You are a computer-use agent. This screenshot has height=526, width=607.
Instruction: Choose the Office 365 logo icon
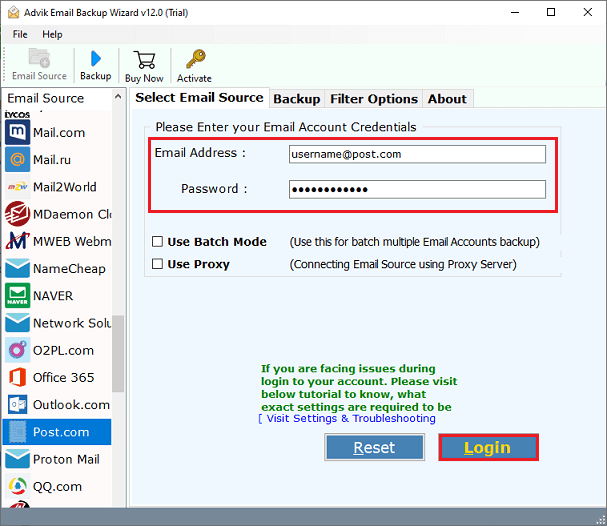click(17, 377)
